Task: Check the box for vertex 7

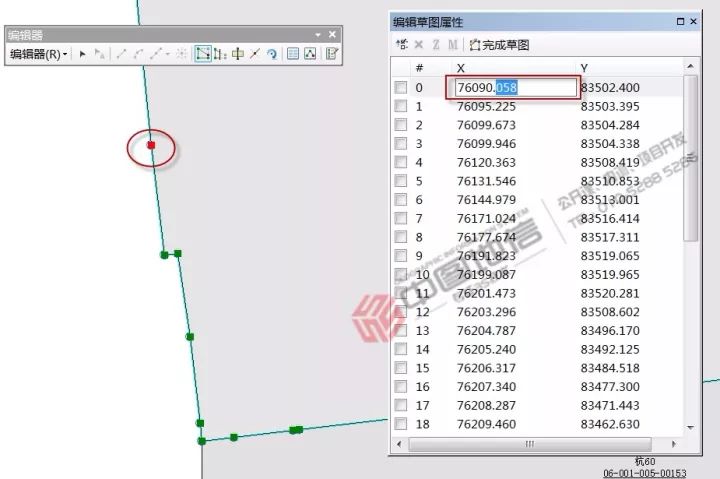Action: point(401,218)
